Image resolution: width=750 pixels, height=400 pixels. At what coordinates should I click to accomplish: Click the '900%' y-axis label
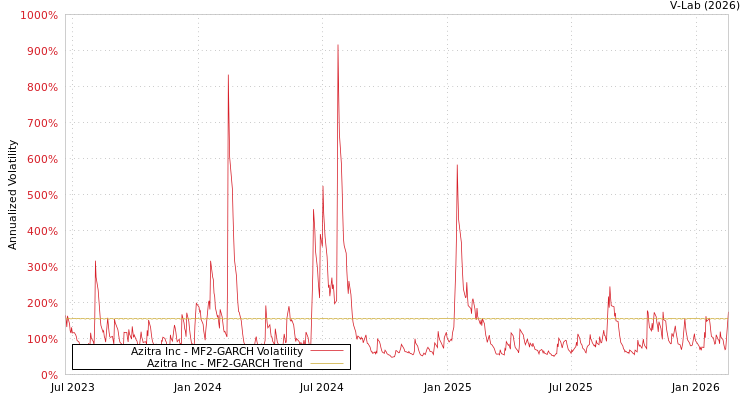[x=42, y=51]
